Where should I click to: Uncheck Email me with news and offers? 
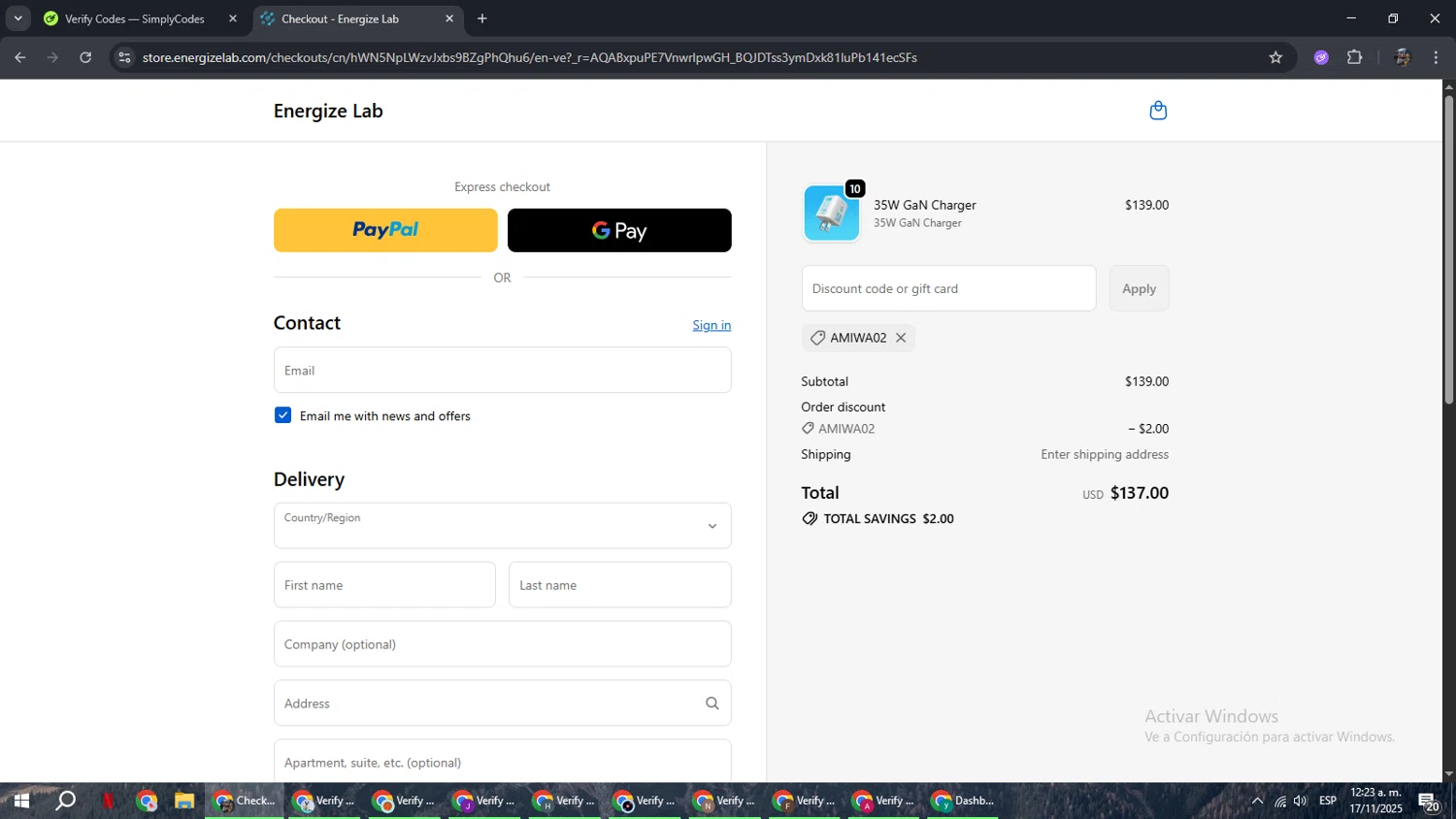[282, 415]
